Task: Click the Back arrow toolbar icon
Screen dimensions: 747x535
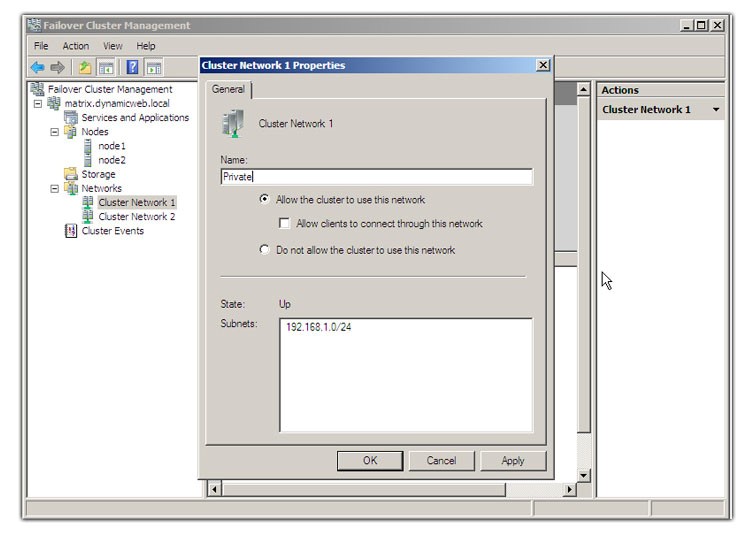Action: point(37,68)
